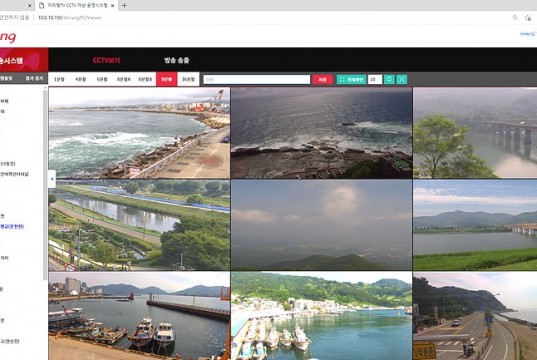Select the hazy mountain sky camera feed
Screen dimensions: 537x360
322,225
